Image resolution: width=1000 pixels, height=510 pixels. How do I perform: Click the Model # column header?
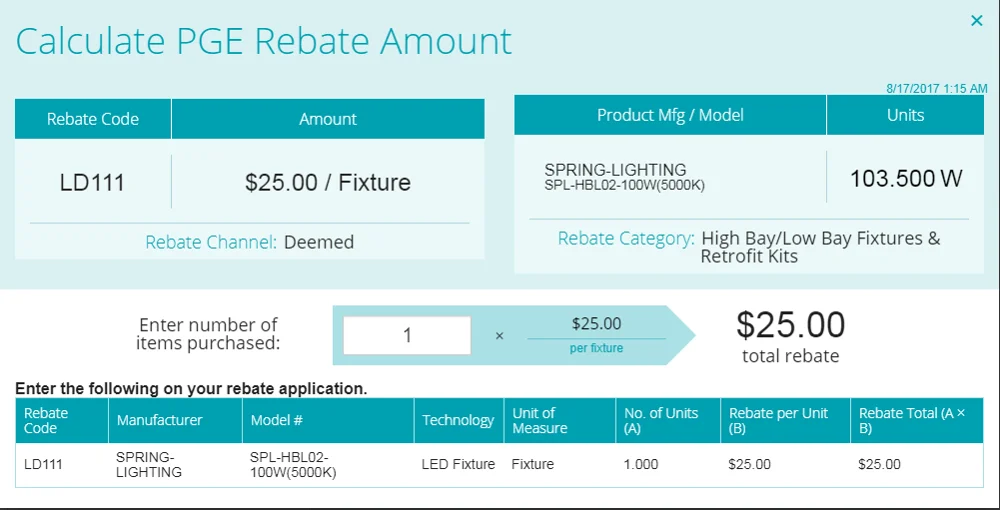point(277,420)
